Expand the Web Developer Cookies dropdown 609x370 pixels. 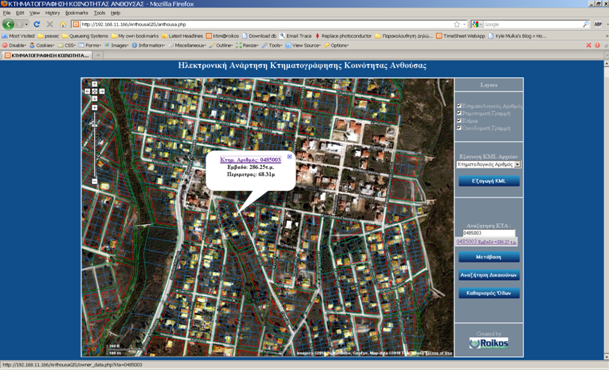coord(42,45)
